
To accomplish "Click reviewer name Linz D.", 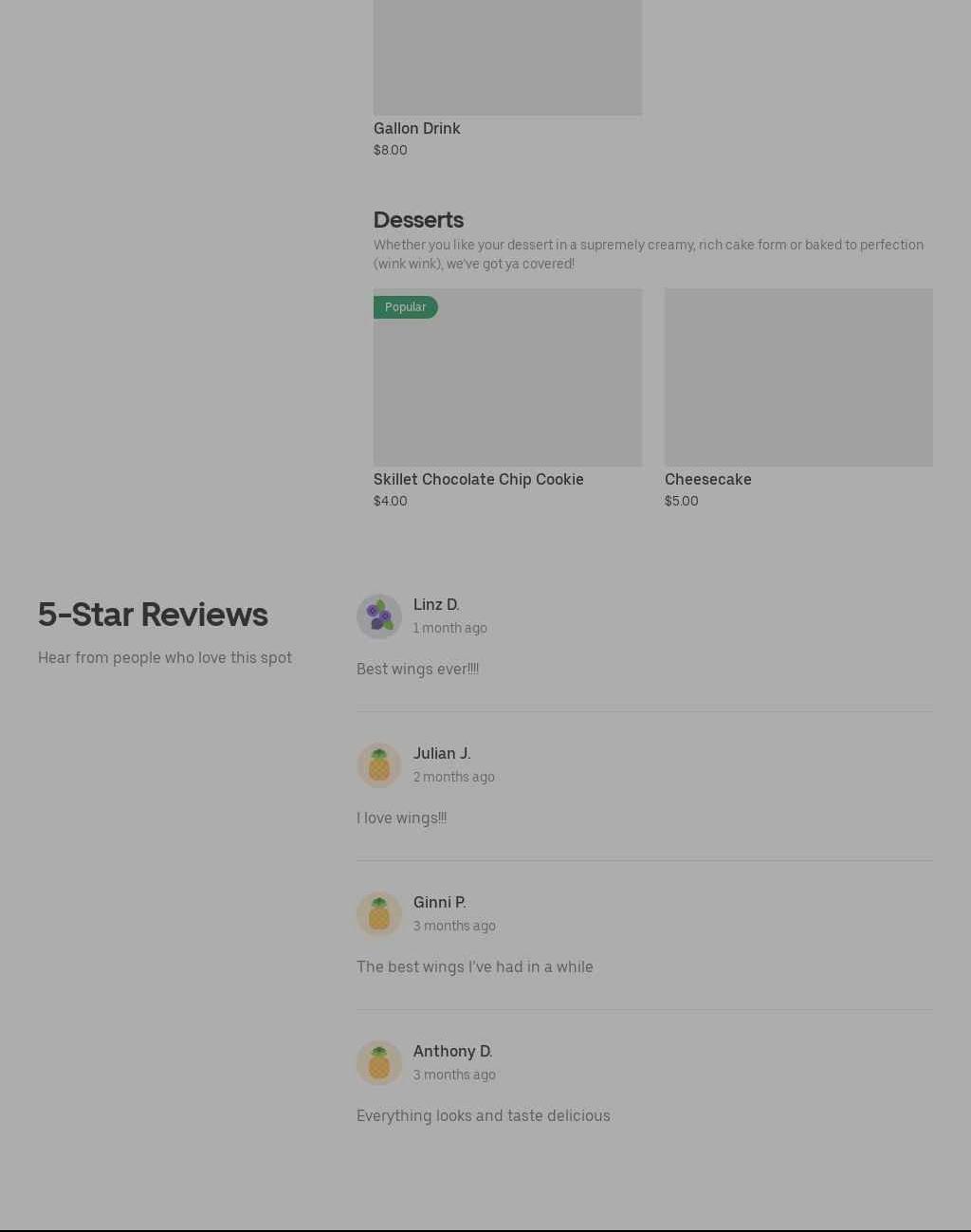I will 436,604.
